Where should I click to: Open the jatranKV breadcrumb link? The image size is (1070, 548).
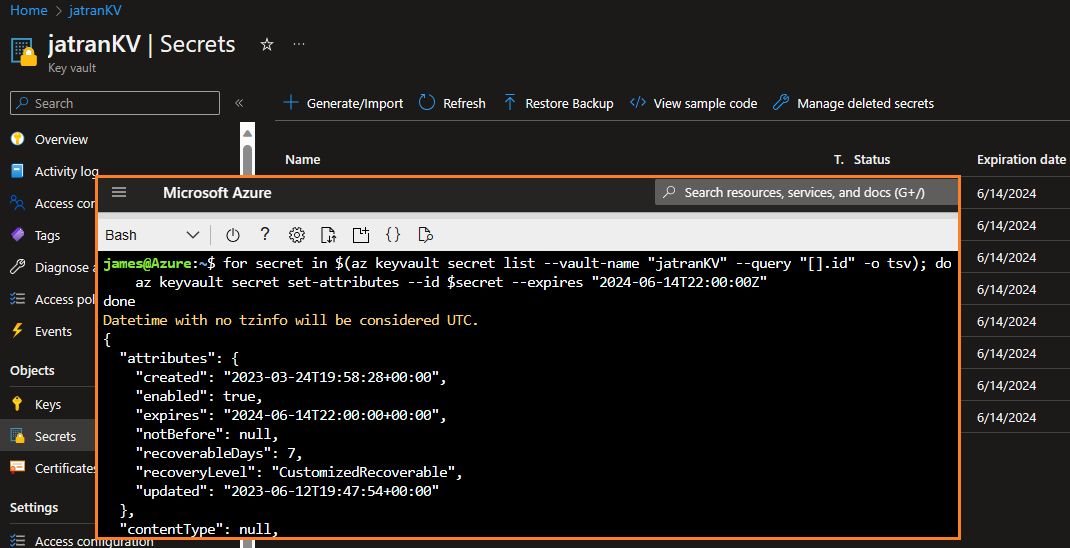96,11
